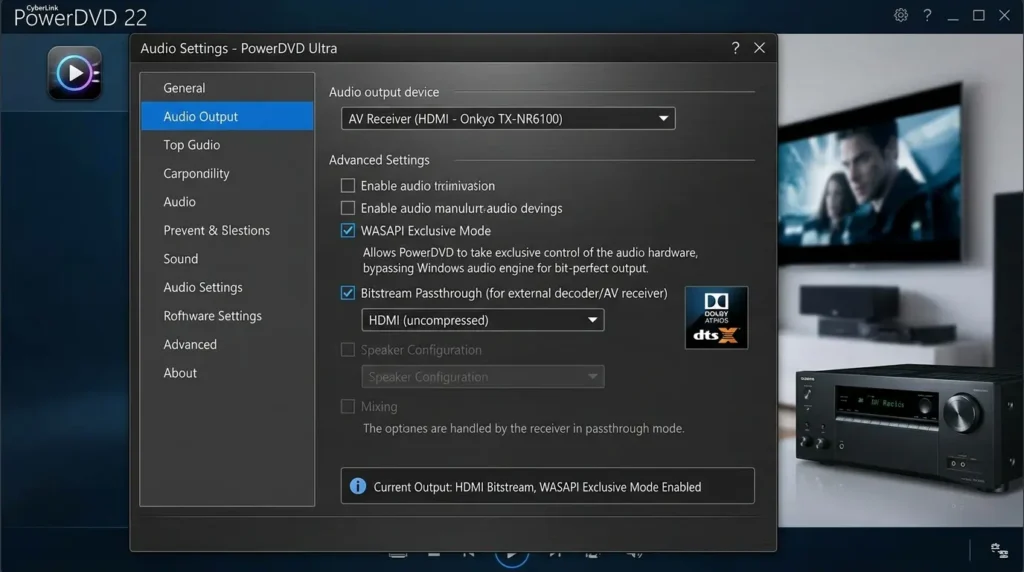Expand the HDMI (uncompressed) dropdown

(483, 320)
